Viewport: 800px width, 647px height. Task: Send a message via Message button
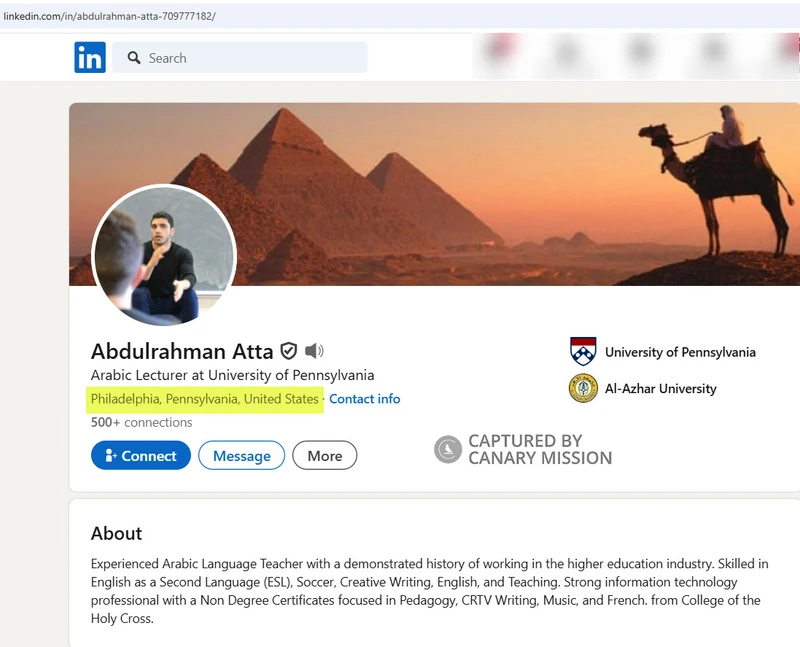(241, 455)
